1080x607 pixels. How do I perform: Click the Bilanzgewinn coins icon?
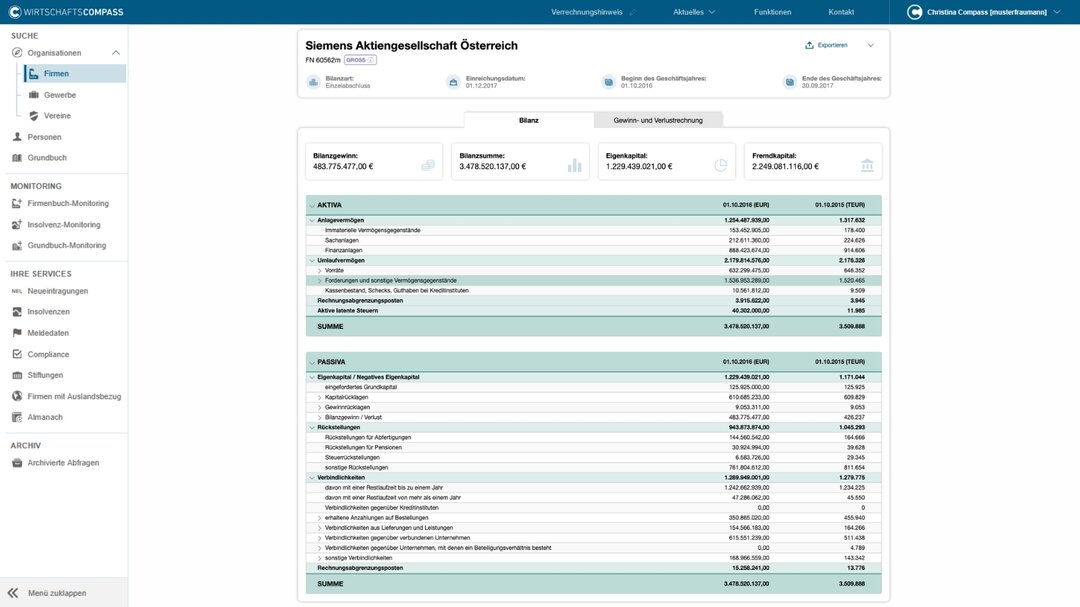point(428,165)
